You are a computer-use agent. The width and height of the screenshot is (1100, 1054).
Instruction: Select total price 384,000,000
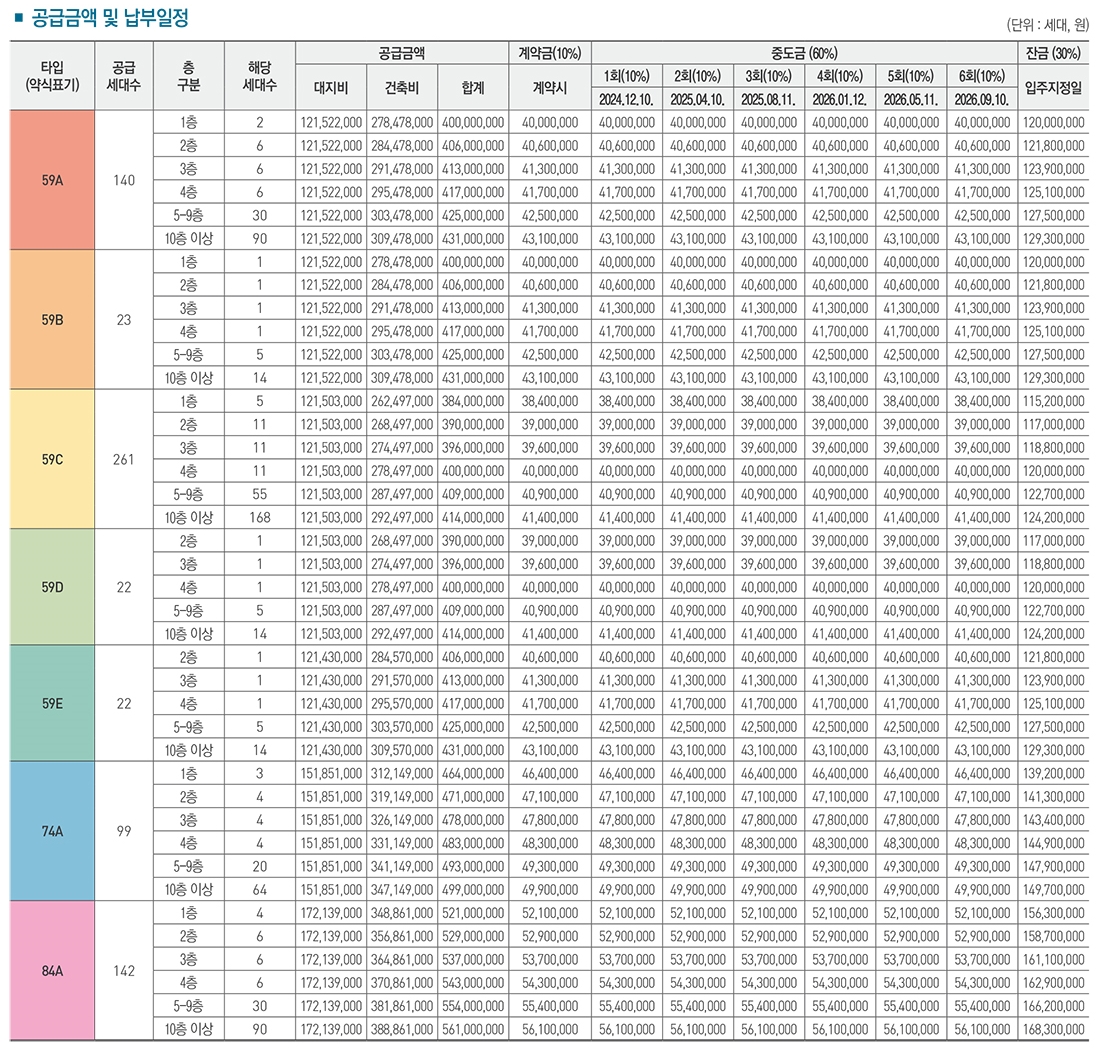pos(473,401)
